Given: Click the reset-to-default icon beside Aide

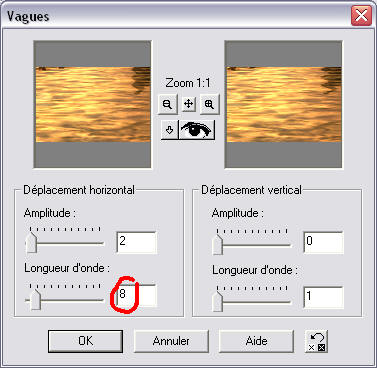Looking at the screenshot, I should pyautogui.click(x=317, y=341).
